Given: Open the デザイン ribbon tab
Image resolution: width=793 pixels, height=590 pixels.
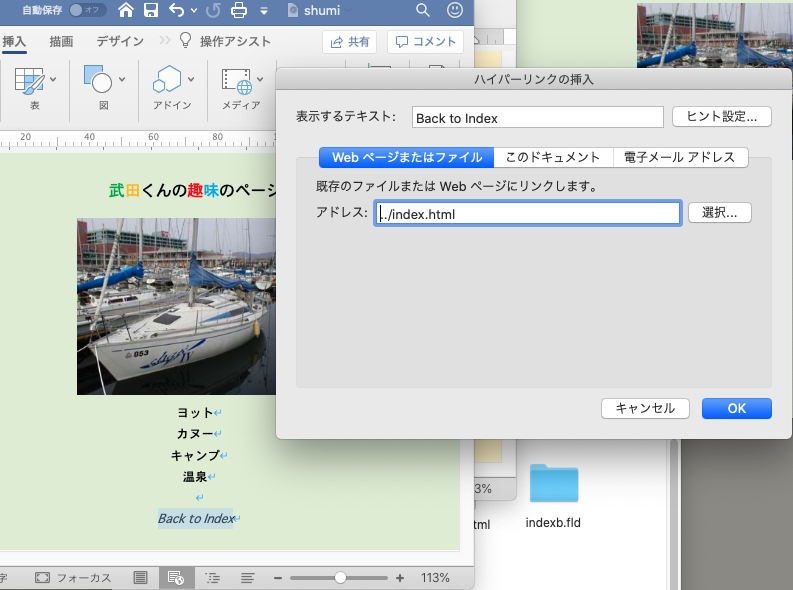Looking at the screenshot, I should 119,41.
